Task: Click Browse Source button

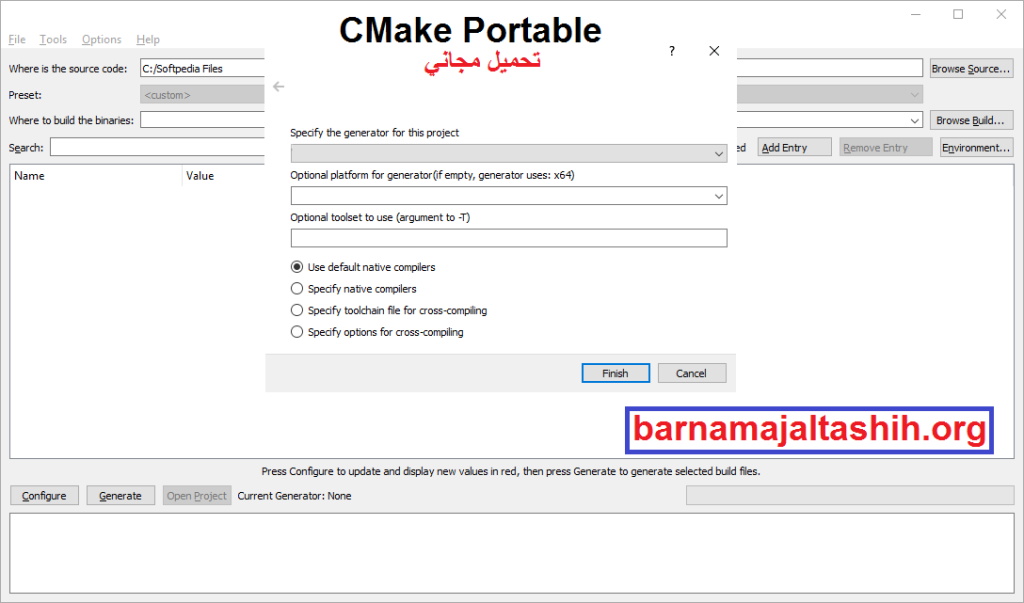Action: point(971,69)
